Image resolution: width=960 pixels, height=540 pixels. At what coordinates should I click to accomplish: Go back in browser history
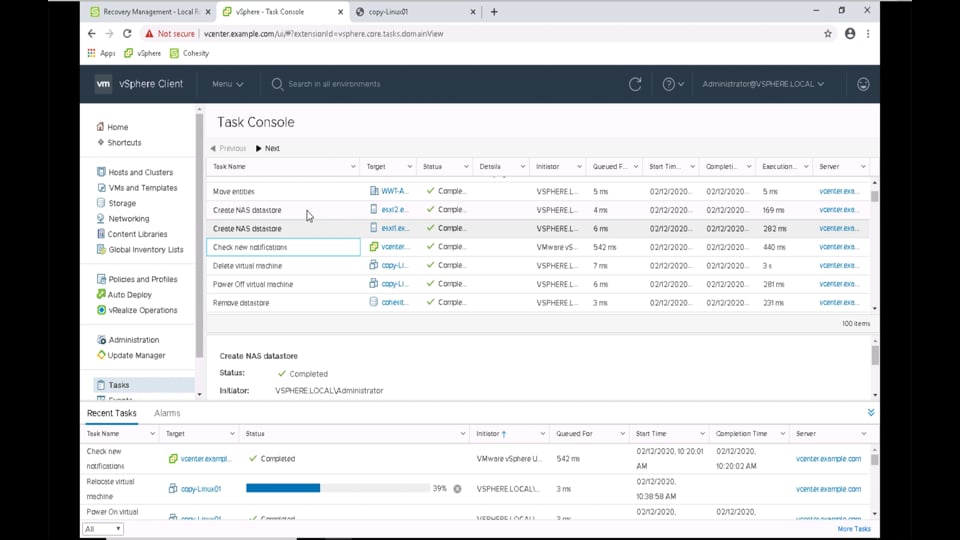pos(92,34)
